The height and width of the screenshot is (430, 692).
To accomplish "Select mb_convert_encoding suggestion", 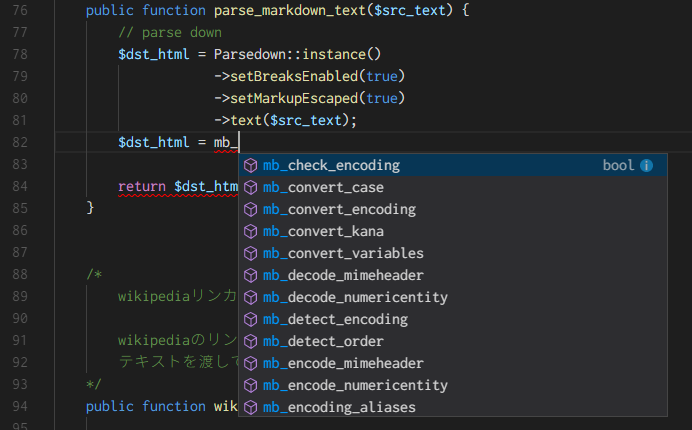I will tap(453, 209).
